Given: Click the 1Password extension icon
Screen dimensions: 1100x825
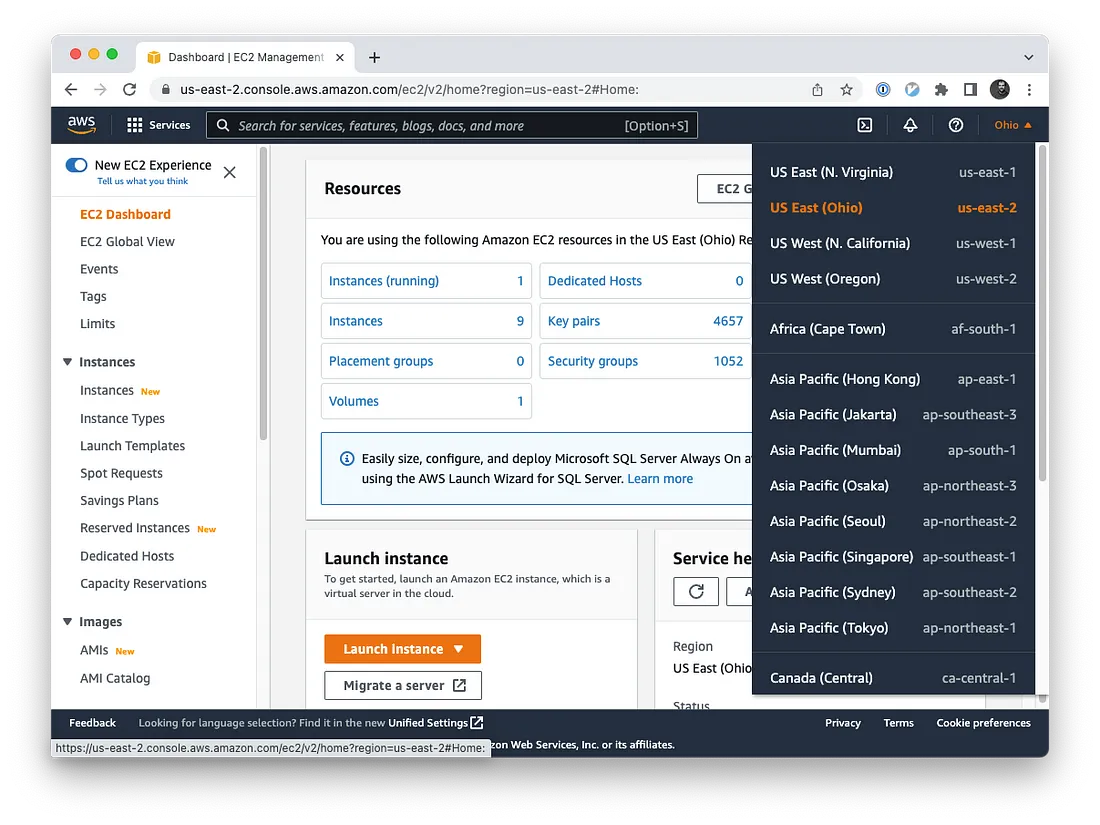Looking at the screenshot, I should pyautogui.click(x=883, y=89).
